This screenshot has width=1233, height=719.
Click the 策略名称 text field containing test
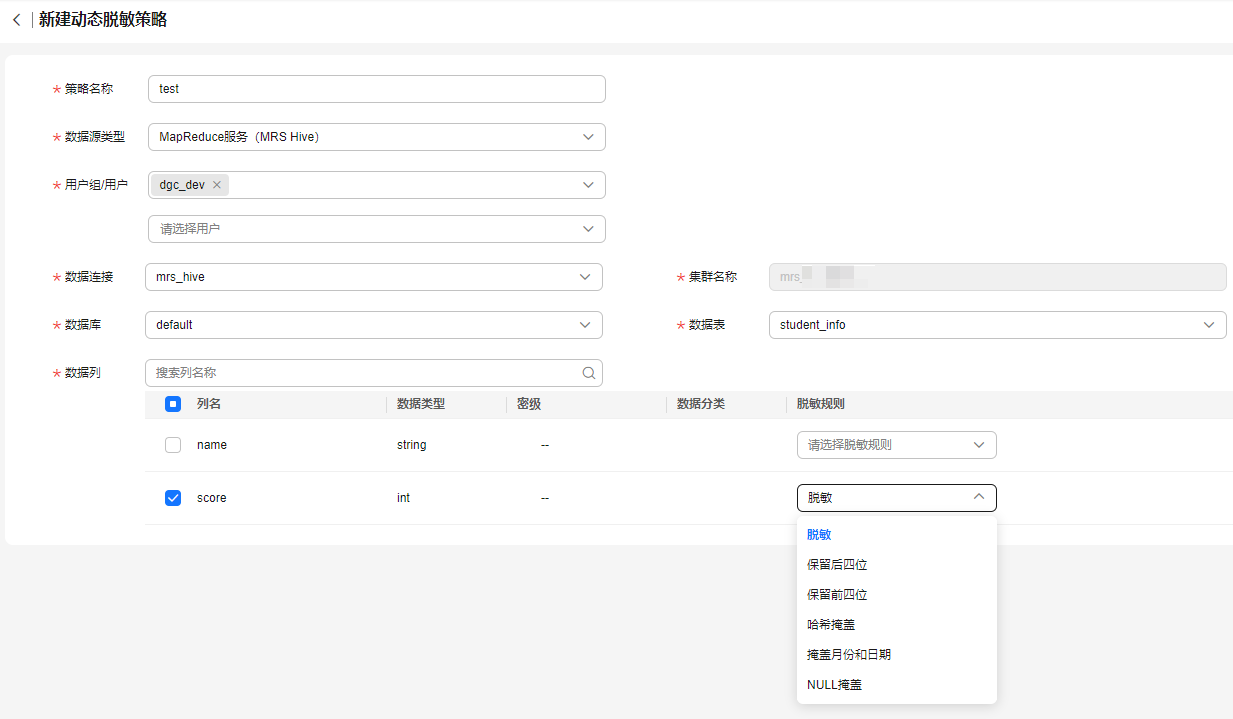[x=376, y=89]
